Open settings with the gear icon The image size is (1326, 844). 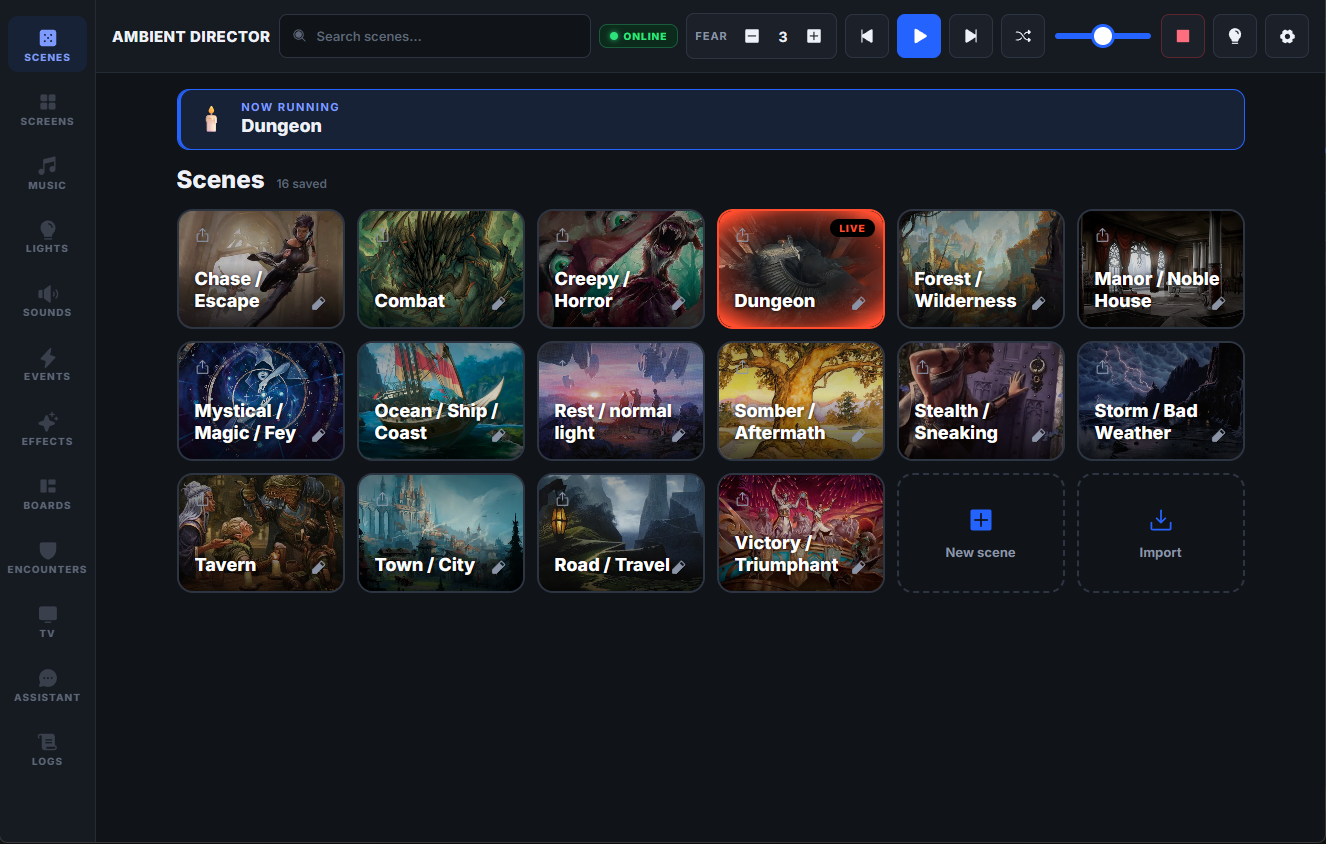coord(1287,36)
